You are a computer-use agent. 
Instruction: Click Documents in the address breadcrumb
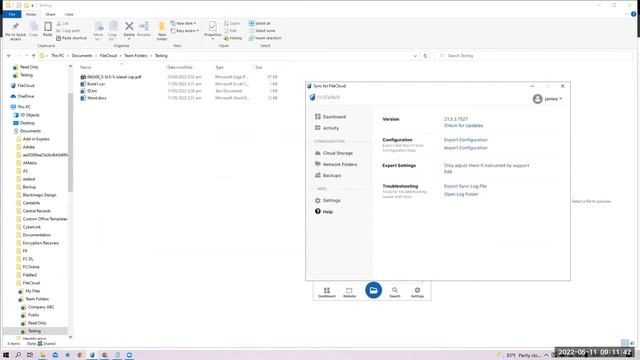pos(82,56)
